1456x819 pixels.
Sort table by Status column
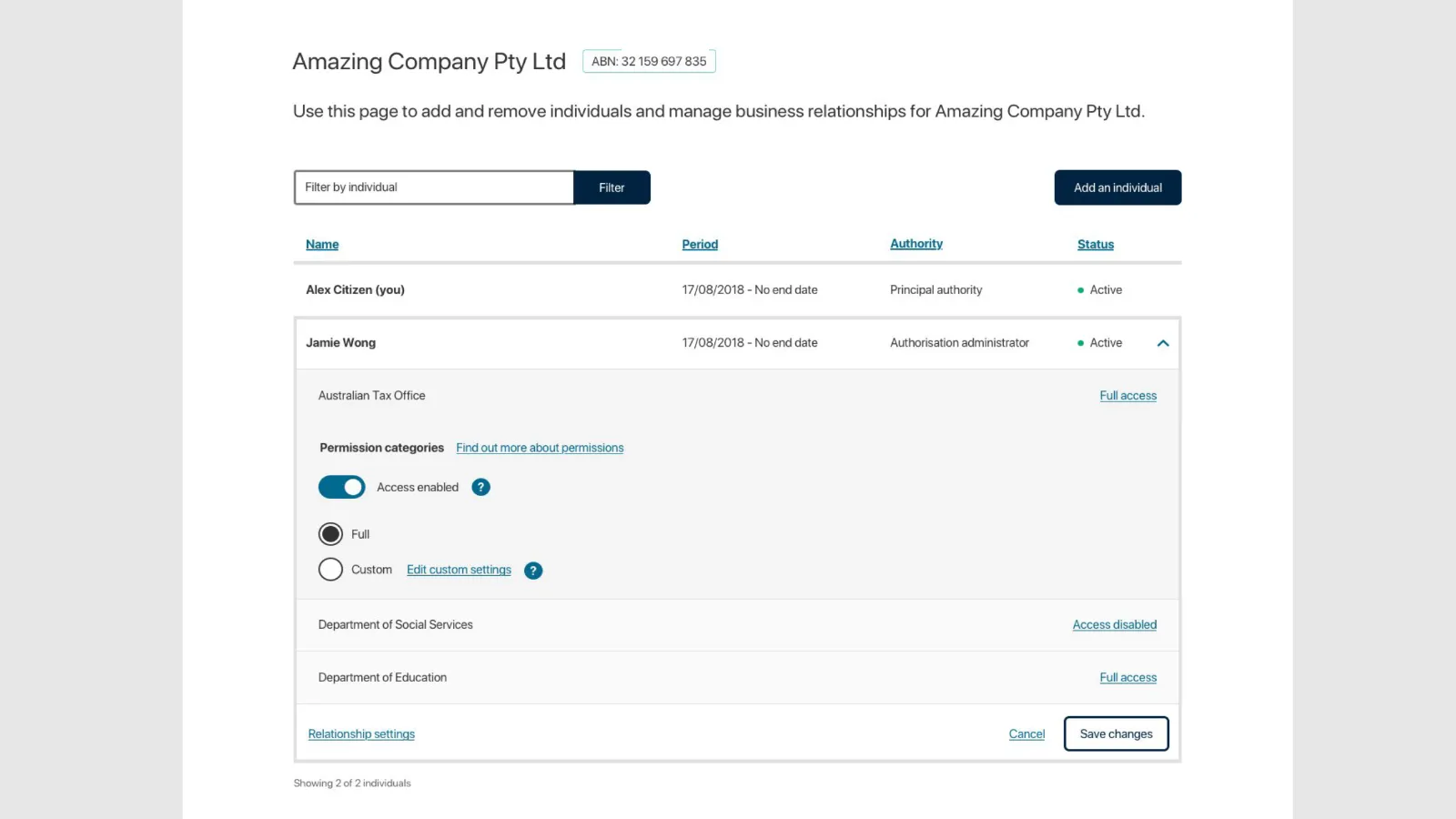[1096, 244]
